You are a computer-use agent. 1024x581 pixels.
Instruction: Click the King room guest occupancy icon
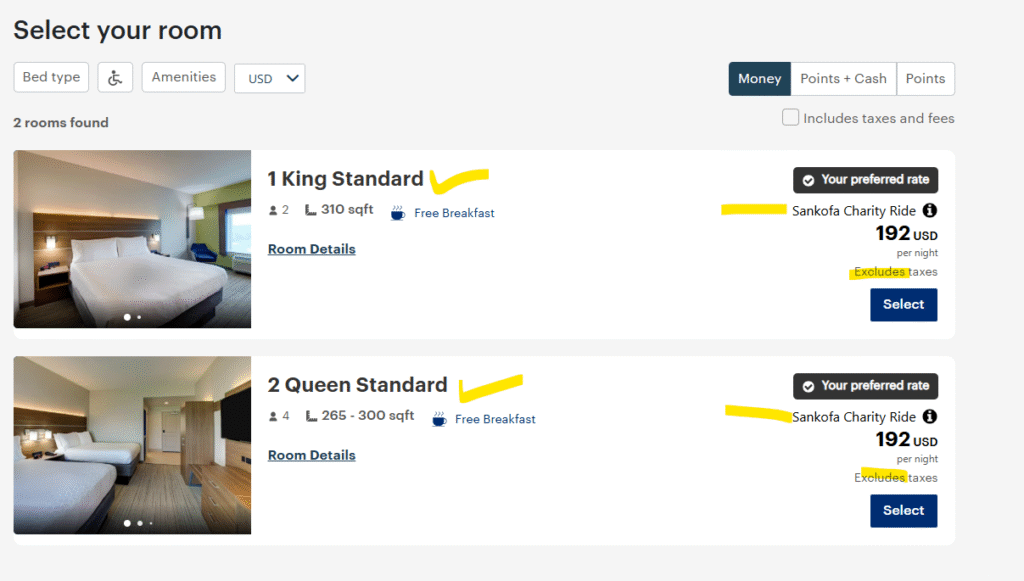[273, 211]
